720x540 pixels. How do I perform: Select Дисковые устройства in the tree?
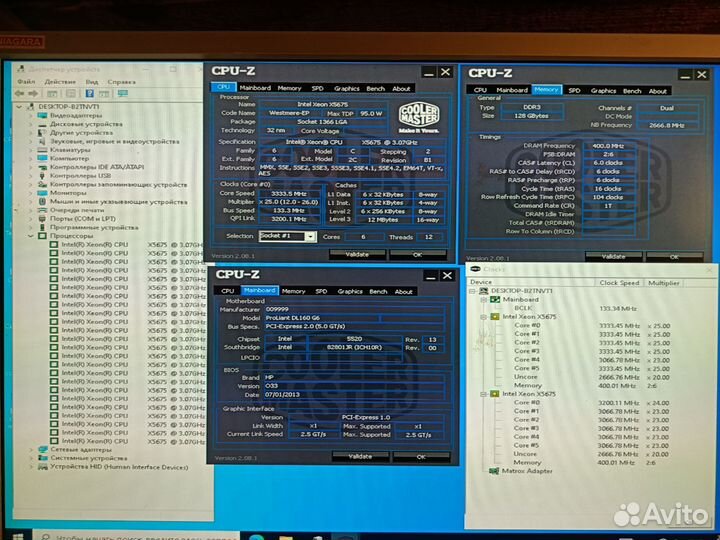point(86,124)
